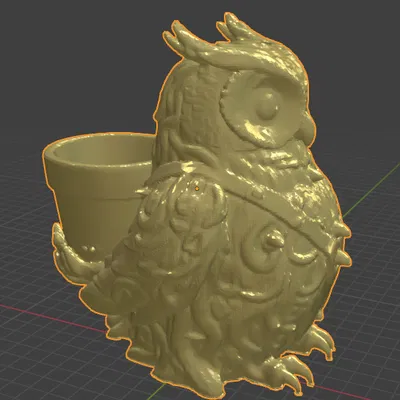Click the orange object origin dot
Screen dimensions: 400x400
pyautogui.click(x=197, y=189)
